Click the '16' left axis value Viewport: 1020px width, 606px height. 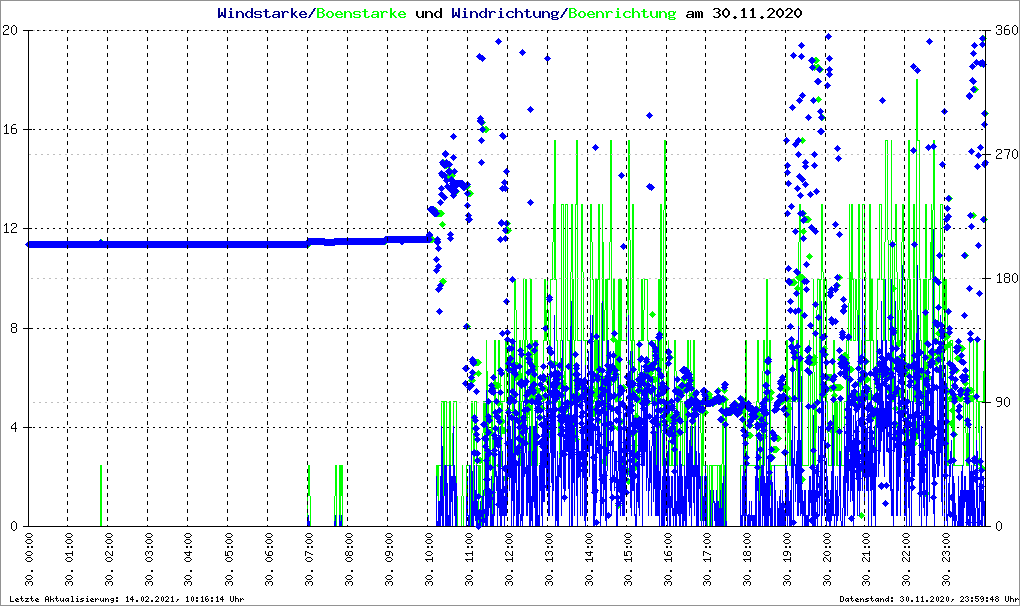coord(12,130)
